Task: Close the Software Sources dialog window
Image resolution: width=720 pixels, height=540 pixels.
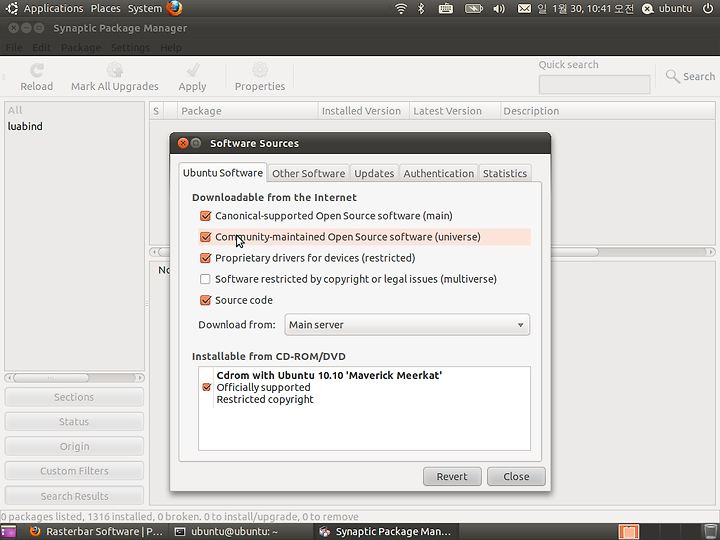Action: pyautogui.click(x=183, y=143)
